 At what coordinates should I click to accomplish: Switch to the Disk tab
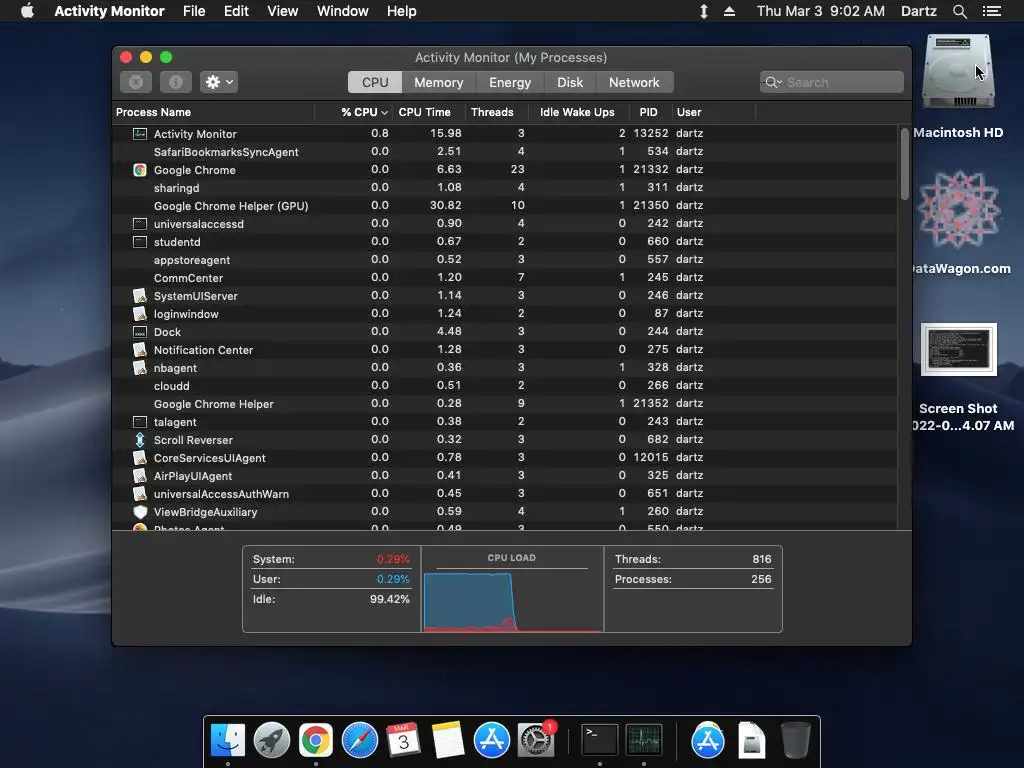[570, 82]
